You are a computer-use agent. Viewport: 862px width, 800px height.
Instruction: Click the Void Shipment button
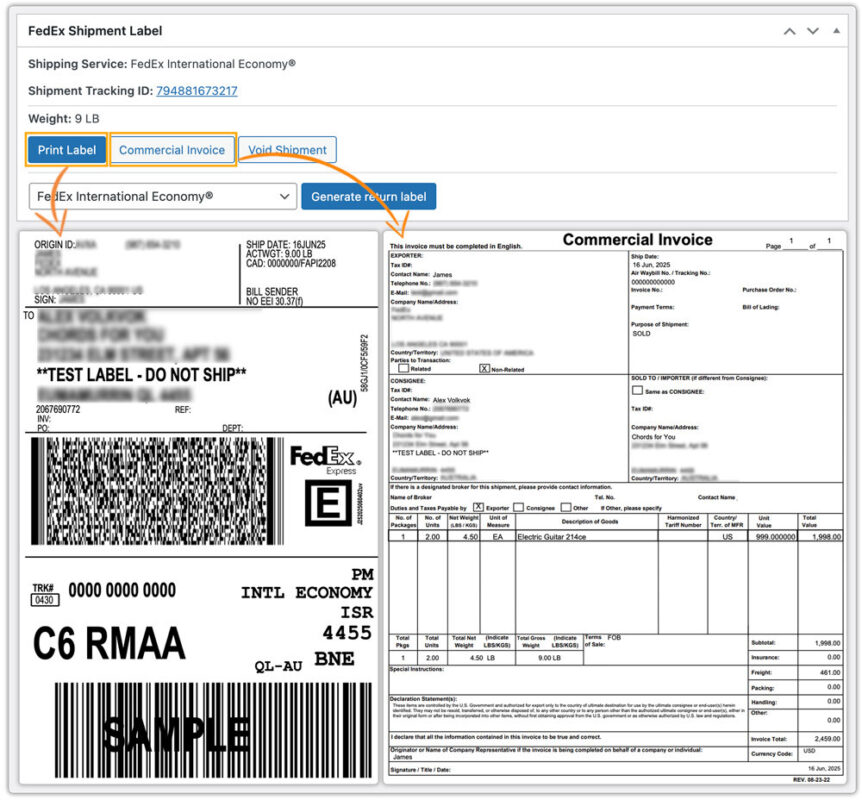point(287,150)
